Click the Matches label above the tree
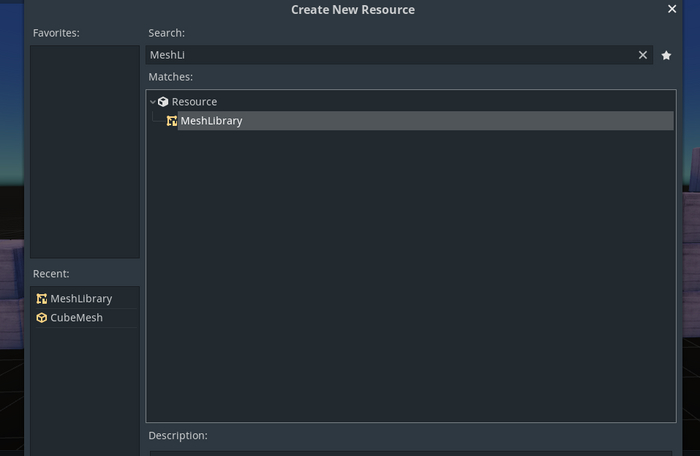 pos(170,77)
